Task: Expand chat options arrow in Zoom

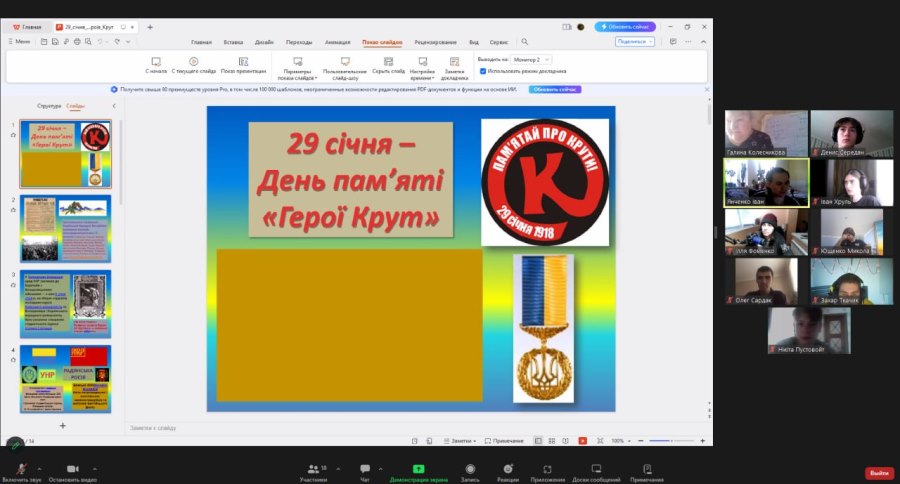Action: (380, 468)
